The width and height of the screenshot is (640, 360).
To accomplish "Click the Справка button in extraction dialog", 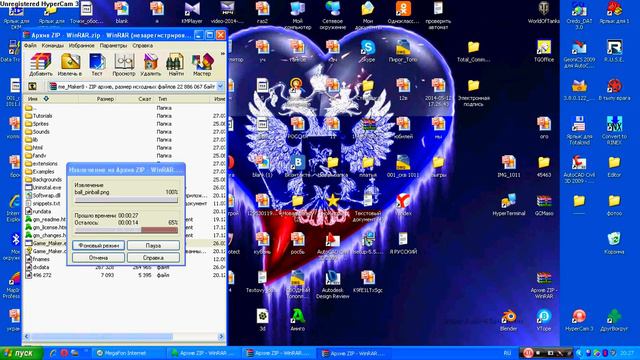I will 153,258.
